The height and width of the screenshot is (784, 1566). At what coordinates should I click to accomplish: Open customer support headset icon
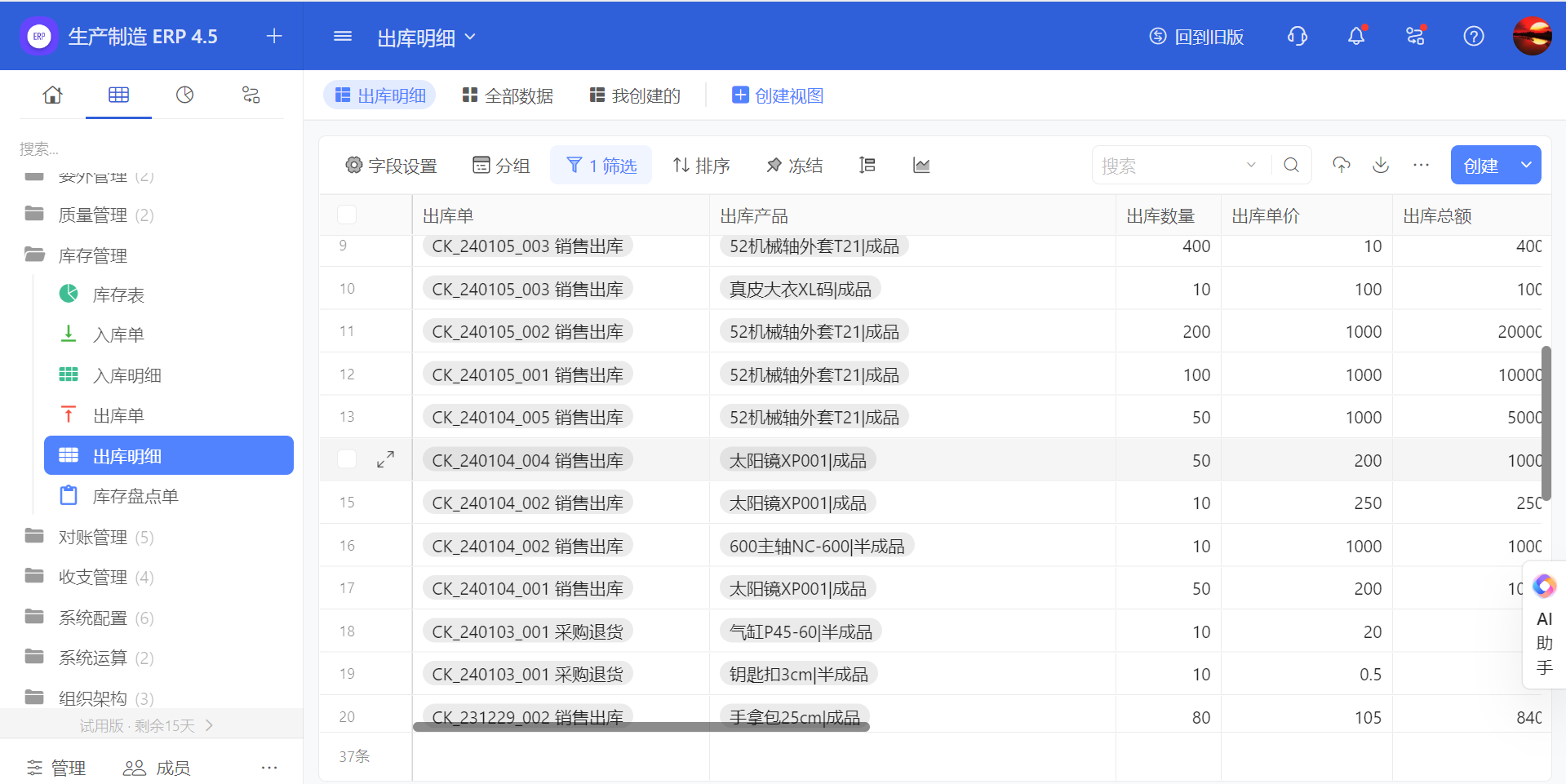coord(1297,37)
